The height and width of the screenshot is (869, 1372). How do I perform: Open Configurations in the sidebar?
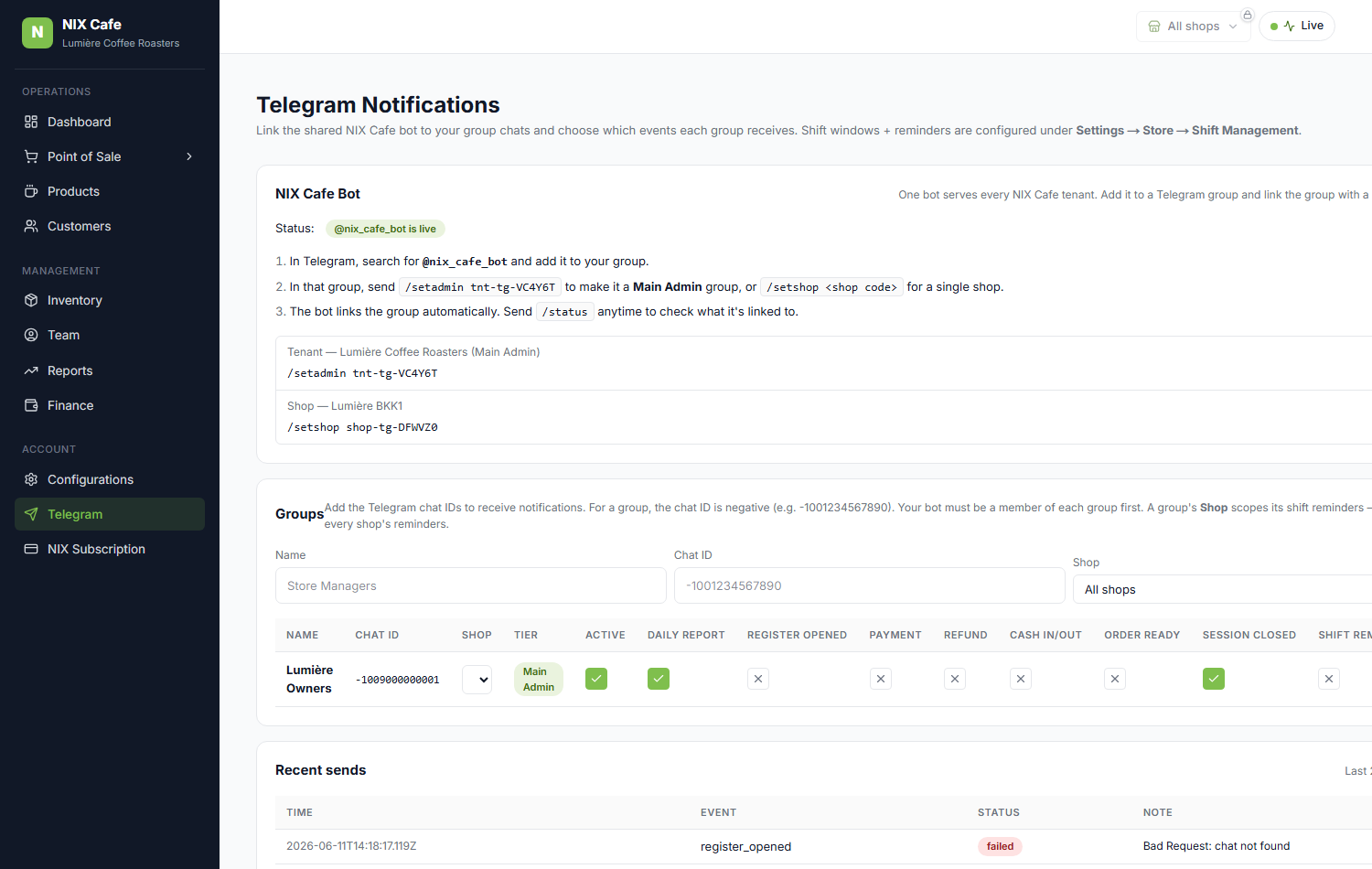click(110, 479)
